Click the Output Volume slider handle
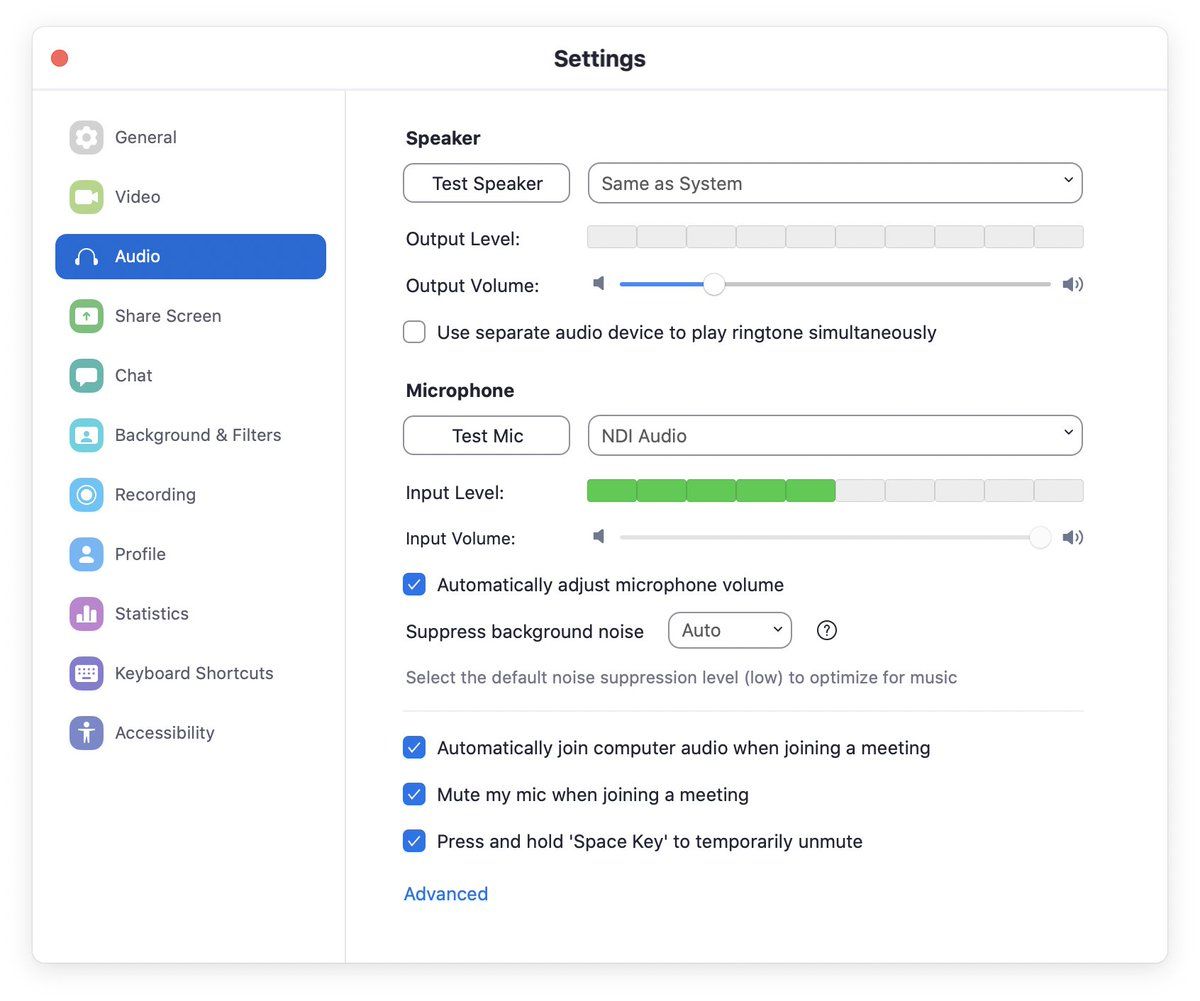1200x1001 pixels. tap(714, 285)
